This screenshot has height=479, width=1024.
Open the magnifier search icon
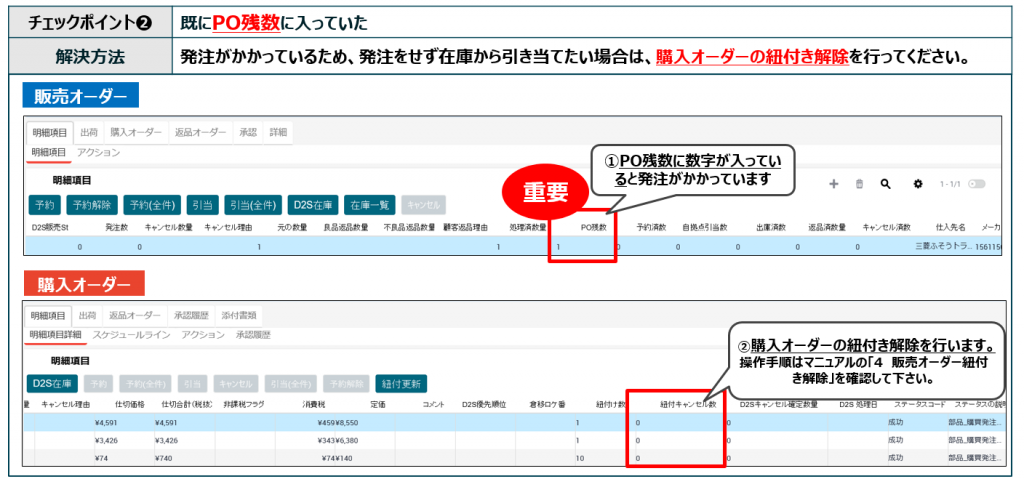pos(886,185)
